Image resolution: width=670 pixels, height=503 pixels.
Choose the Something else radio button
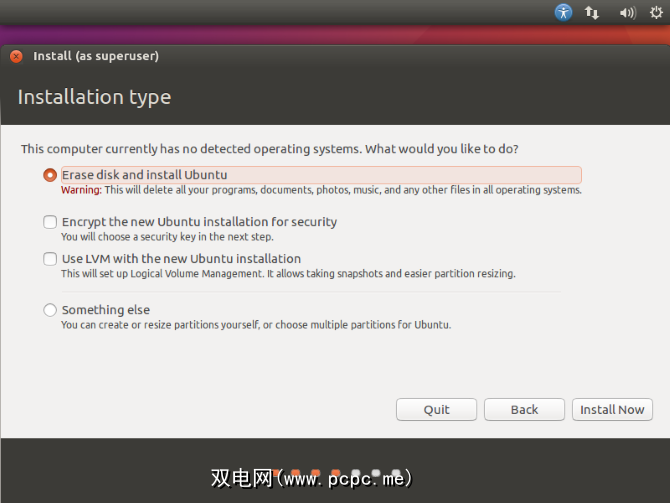50,310
